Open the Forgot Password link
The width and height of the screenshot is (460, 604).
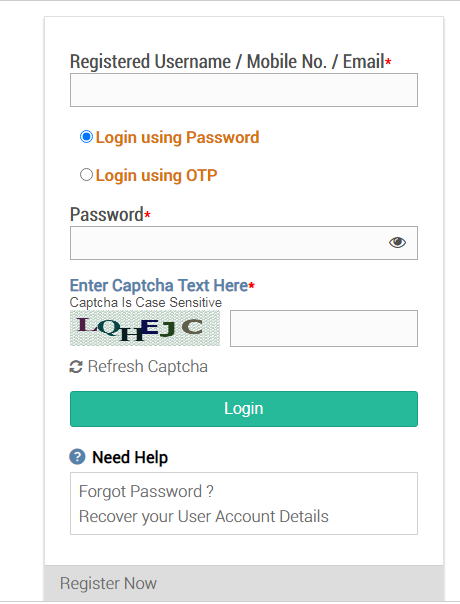[146, 492]
